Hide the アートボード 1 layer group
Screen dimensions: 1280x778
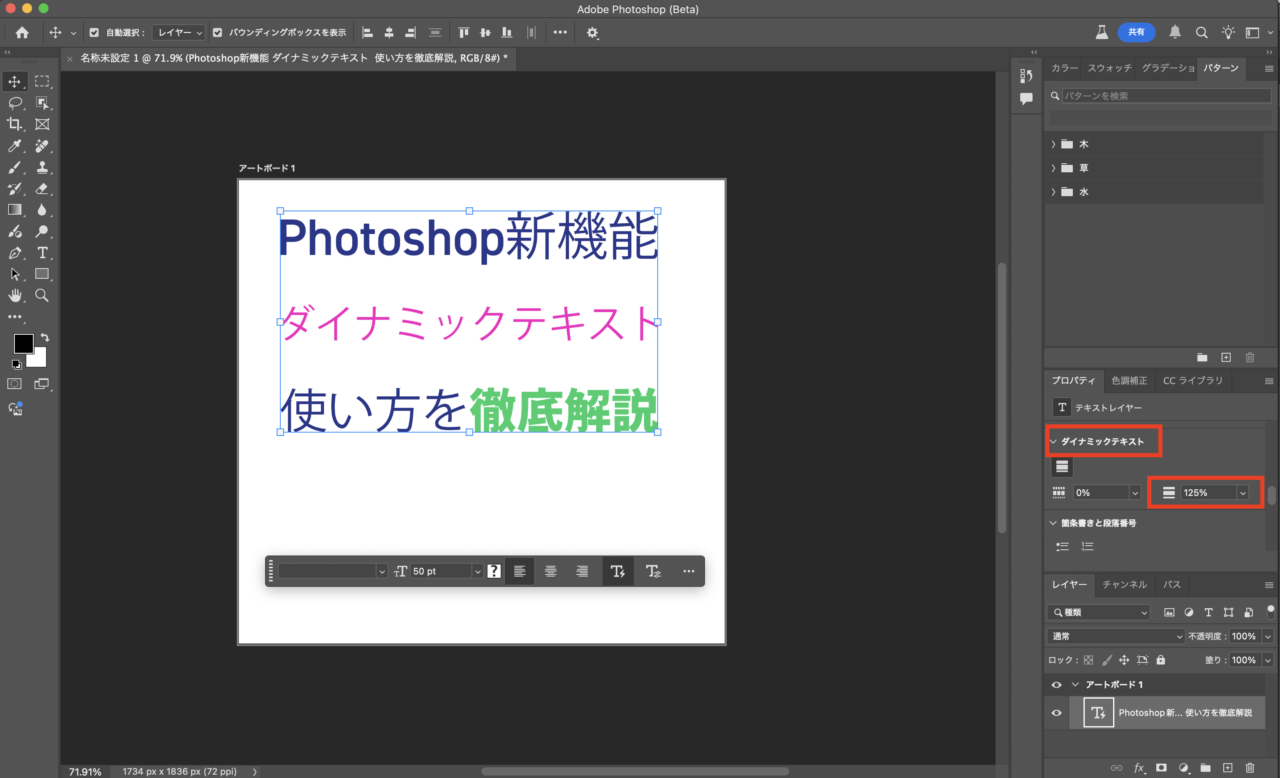click(x=1056, y=685)
